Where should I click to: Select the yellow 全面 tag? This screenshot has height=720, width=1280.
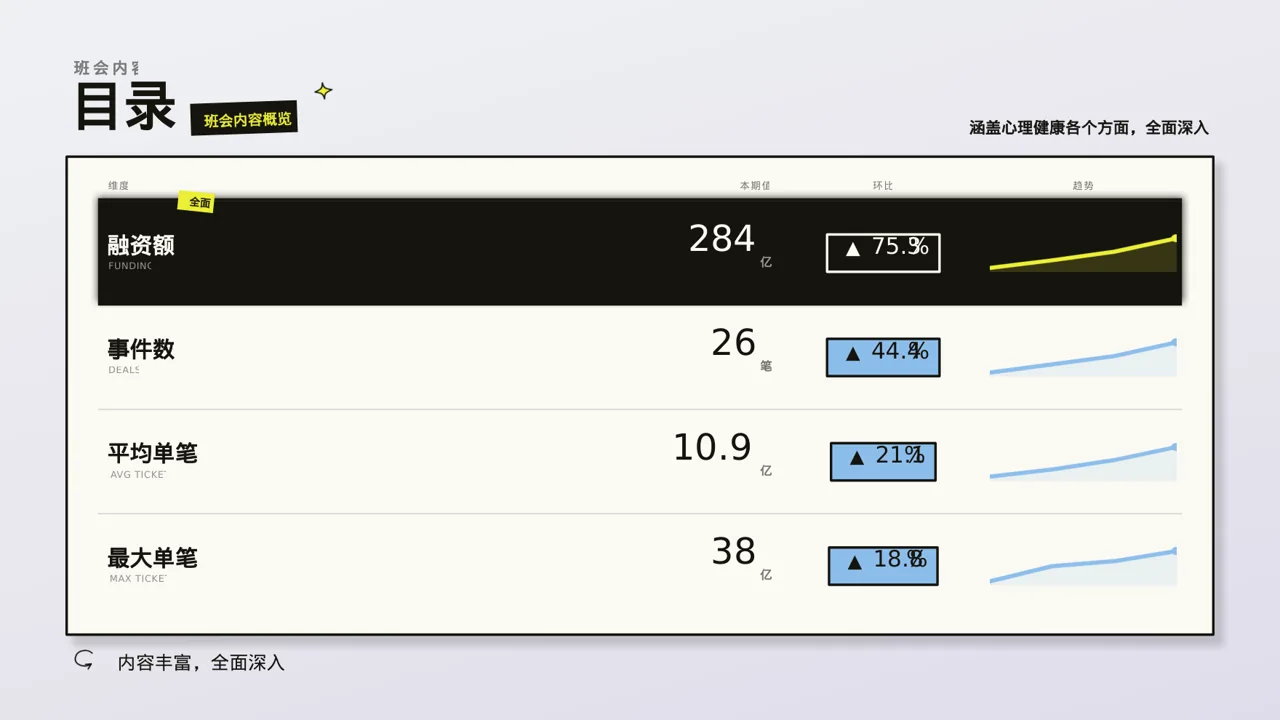coord(197,202)
